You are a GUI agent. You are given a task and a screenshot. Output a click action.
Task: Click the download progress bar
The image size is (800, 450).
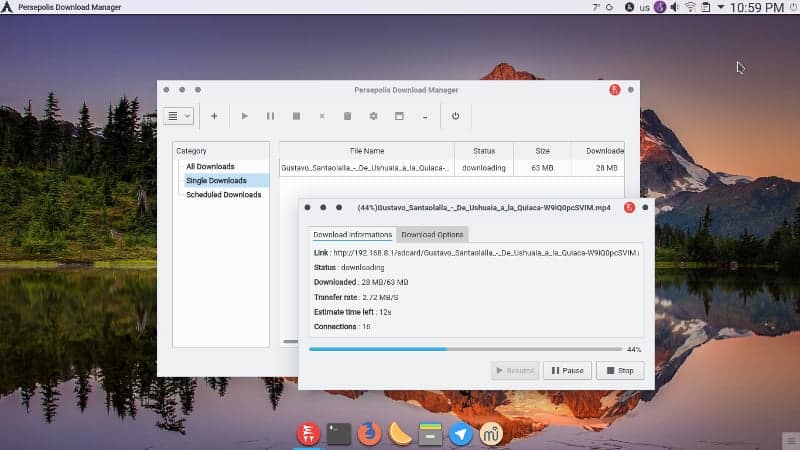465,349
